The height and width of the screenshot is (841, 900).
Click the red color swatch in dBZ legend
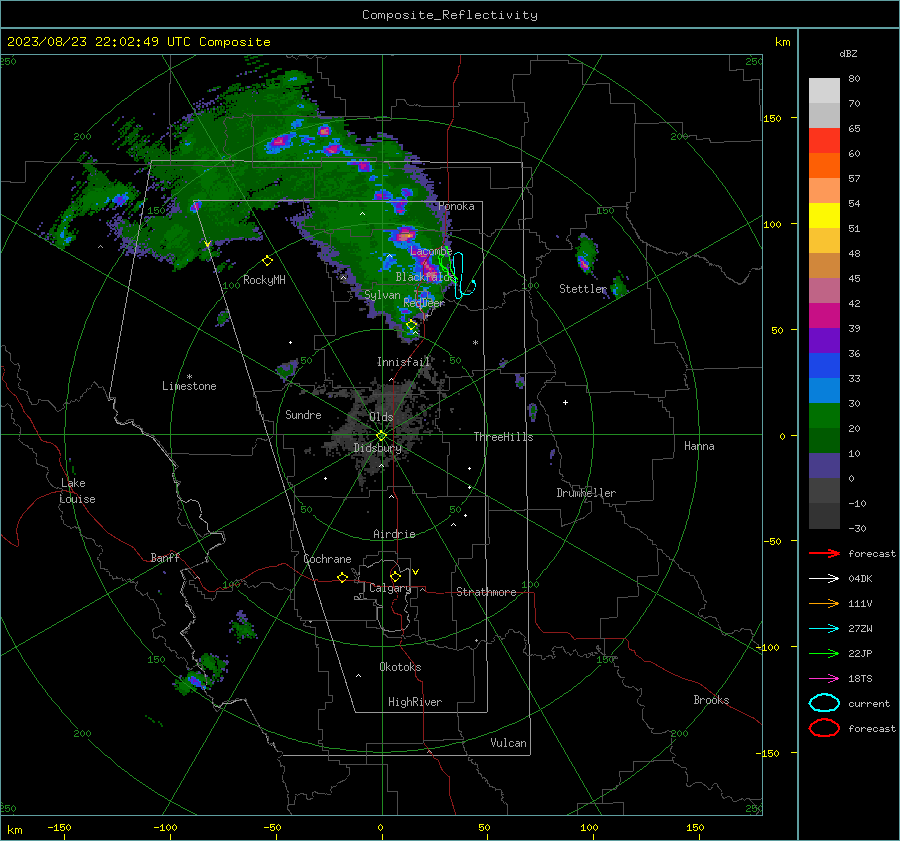point(824,140)
